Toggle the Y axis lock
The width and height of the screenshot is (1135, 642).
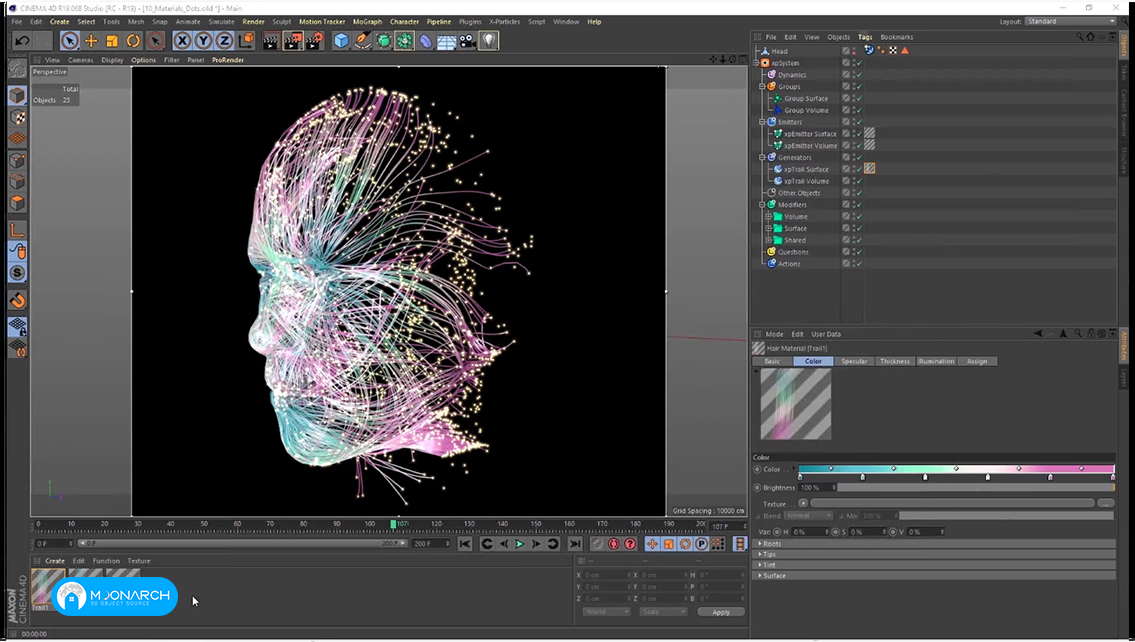(x=203, y=41)
